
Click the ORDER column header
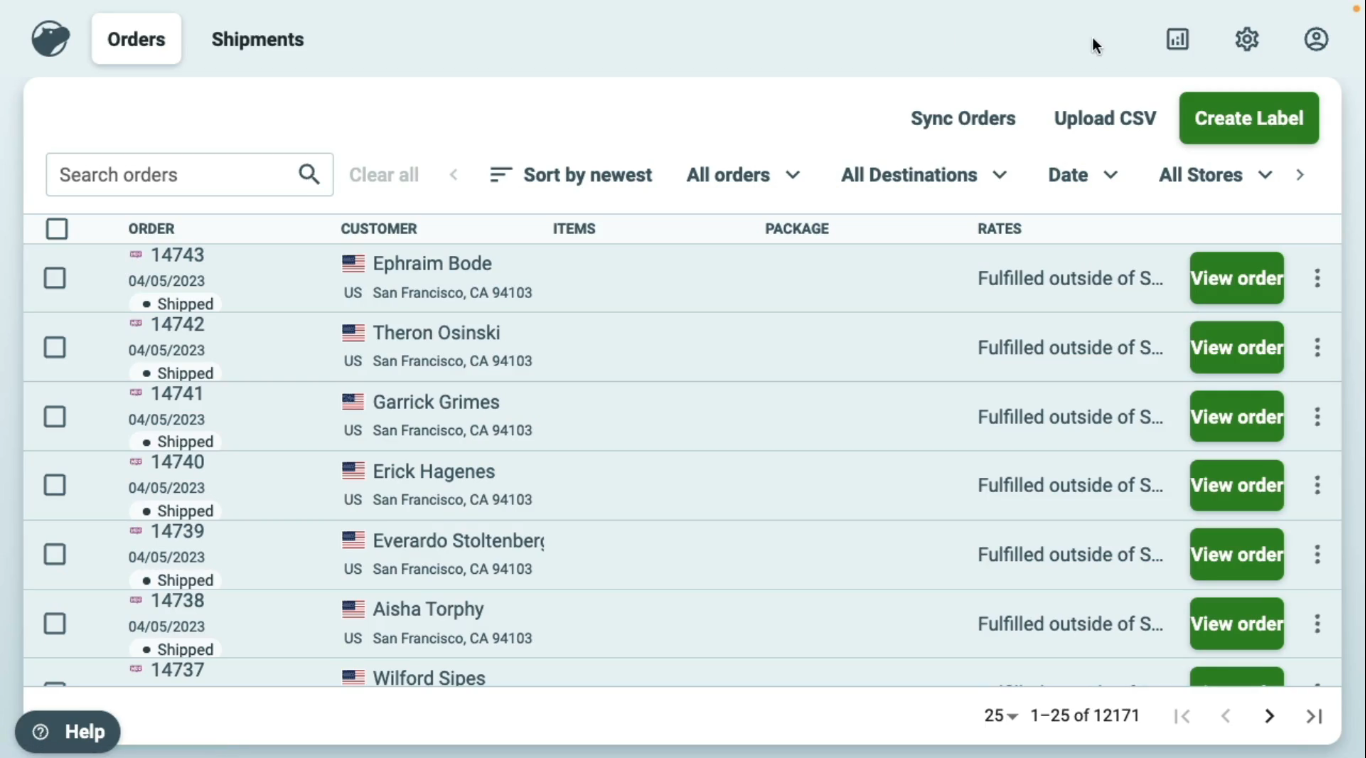tap(151, 229)
